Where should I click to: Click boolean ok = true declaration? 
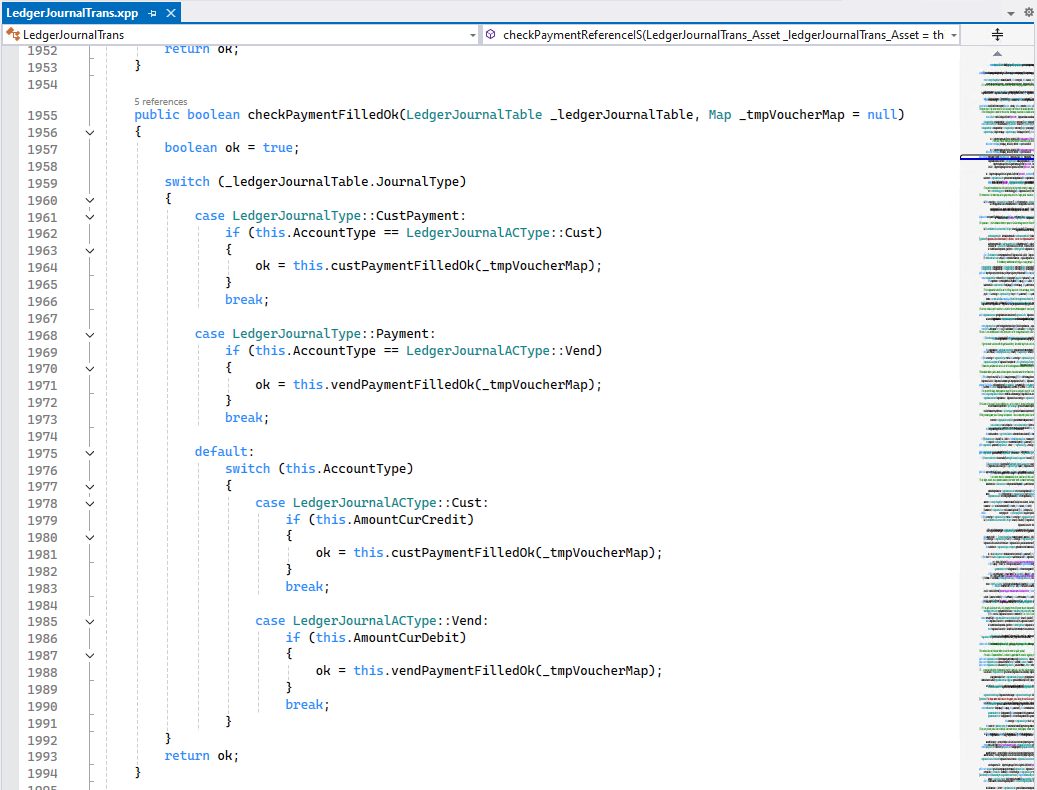click(x=232, y=147)
